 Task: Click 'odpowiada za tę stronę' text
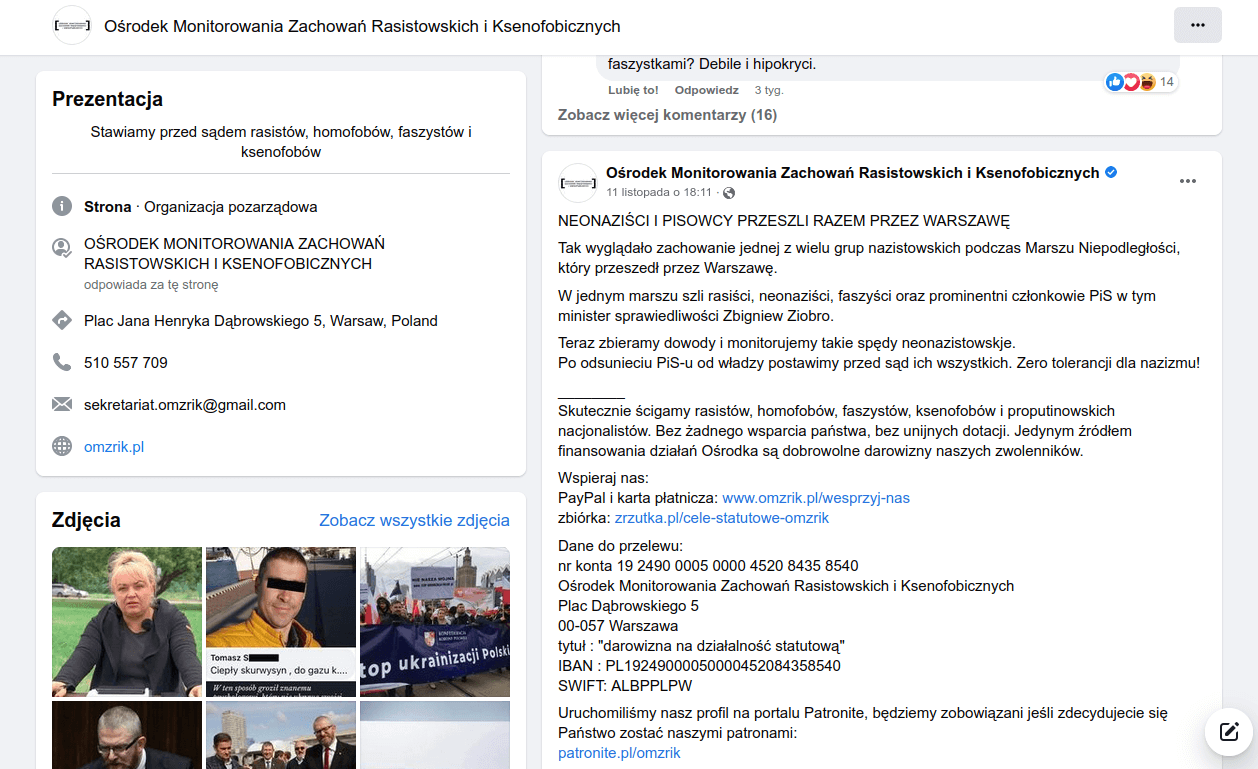151,285
